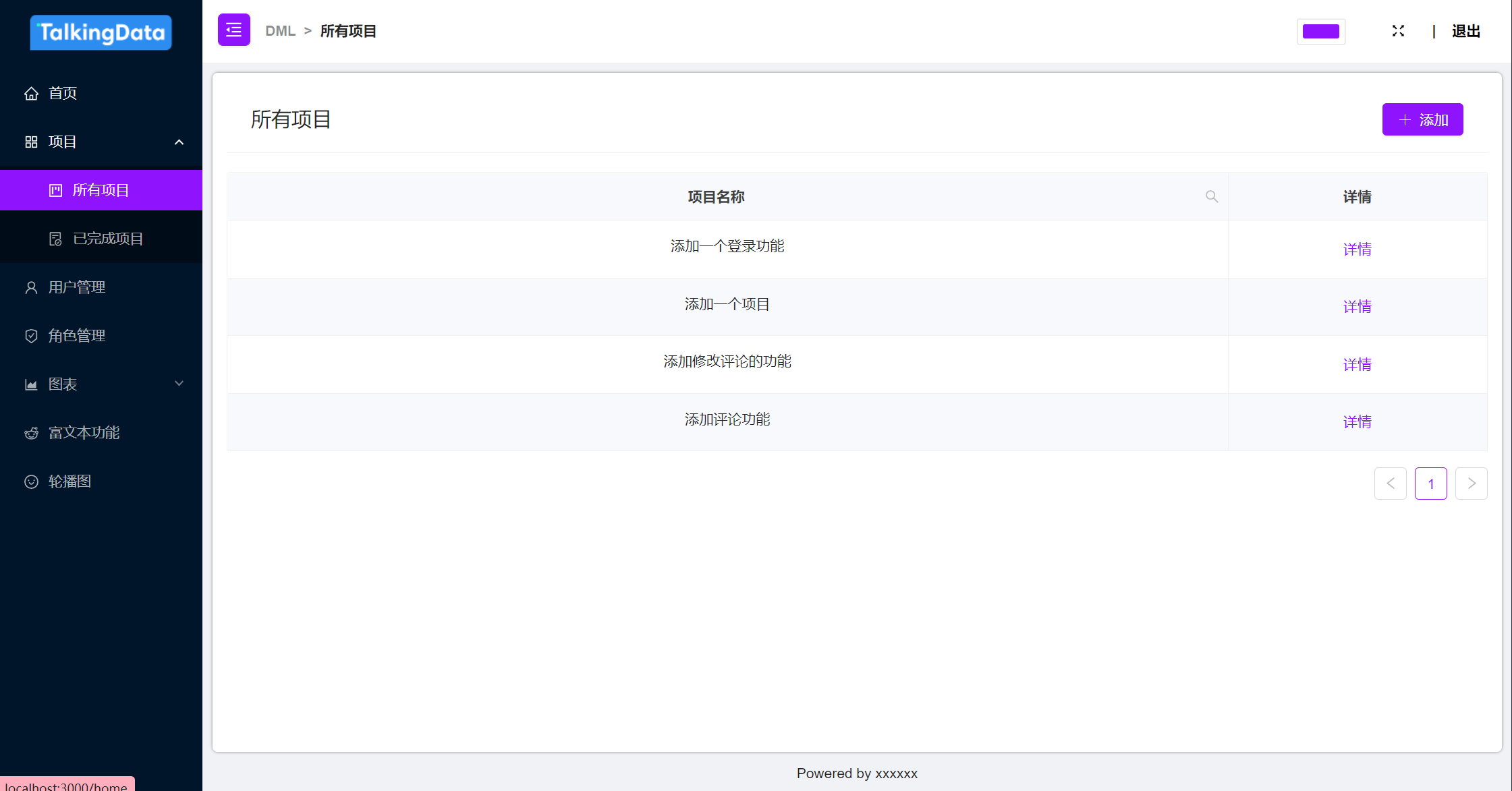Open the next page arrow in pagination
Viewport: 1512px width, 791px height.
click(x=1472, y=484)
